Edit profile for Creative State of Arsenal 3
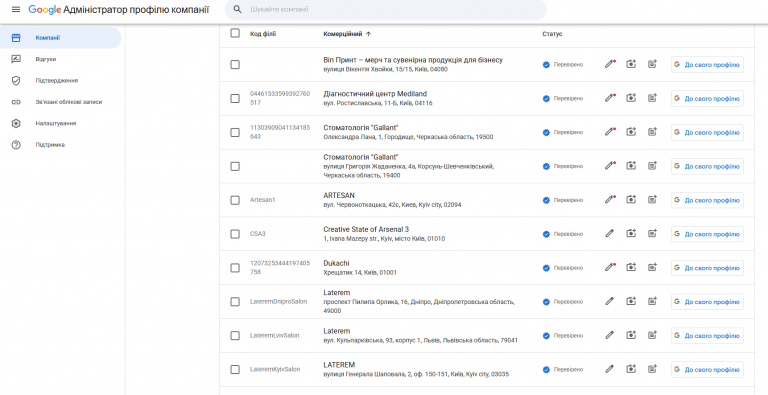This screenshot has width=768, height=395. pos(609,234)
